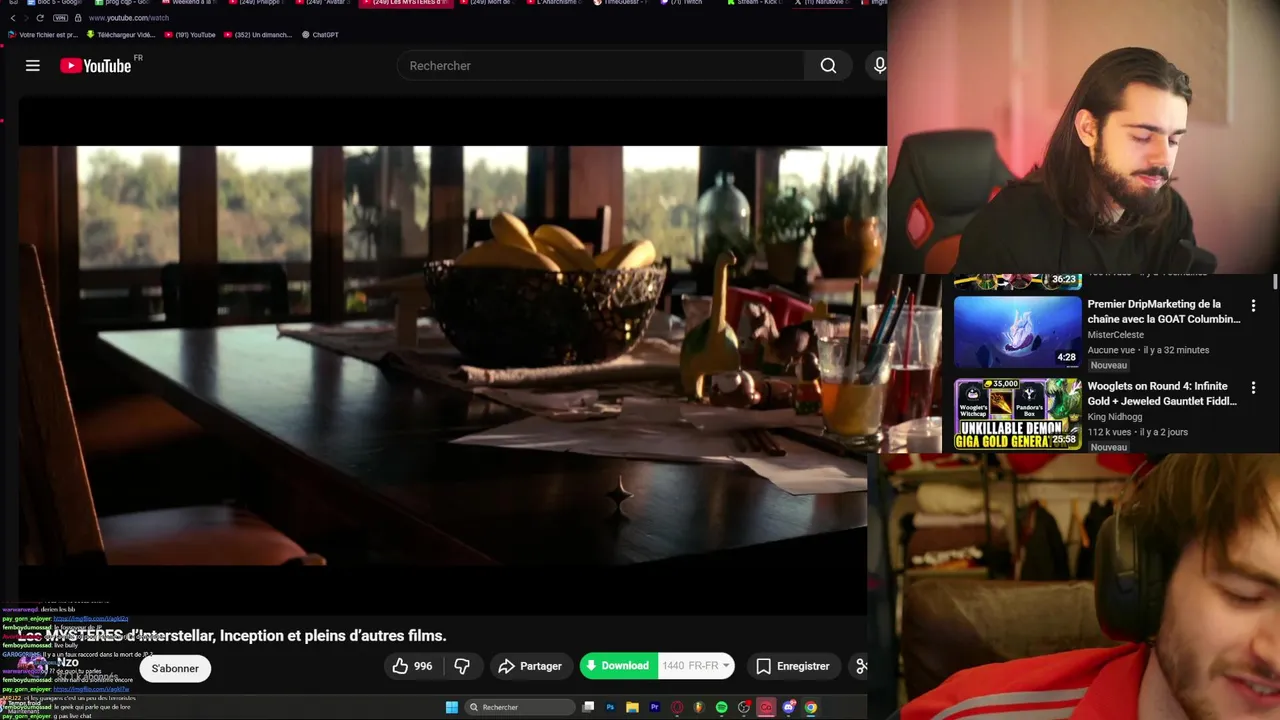Switch to the Stream - Kick browser tab
The image size is (1280, 720).
pos(757,3)
